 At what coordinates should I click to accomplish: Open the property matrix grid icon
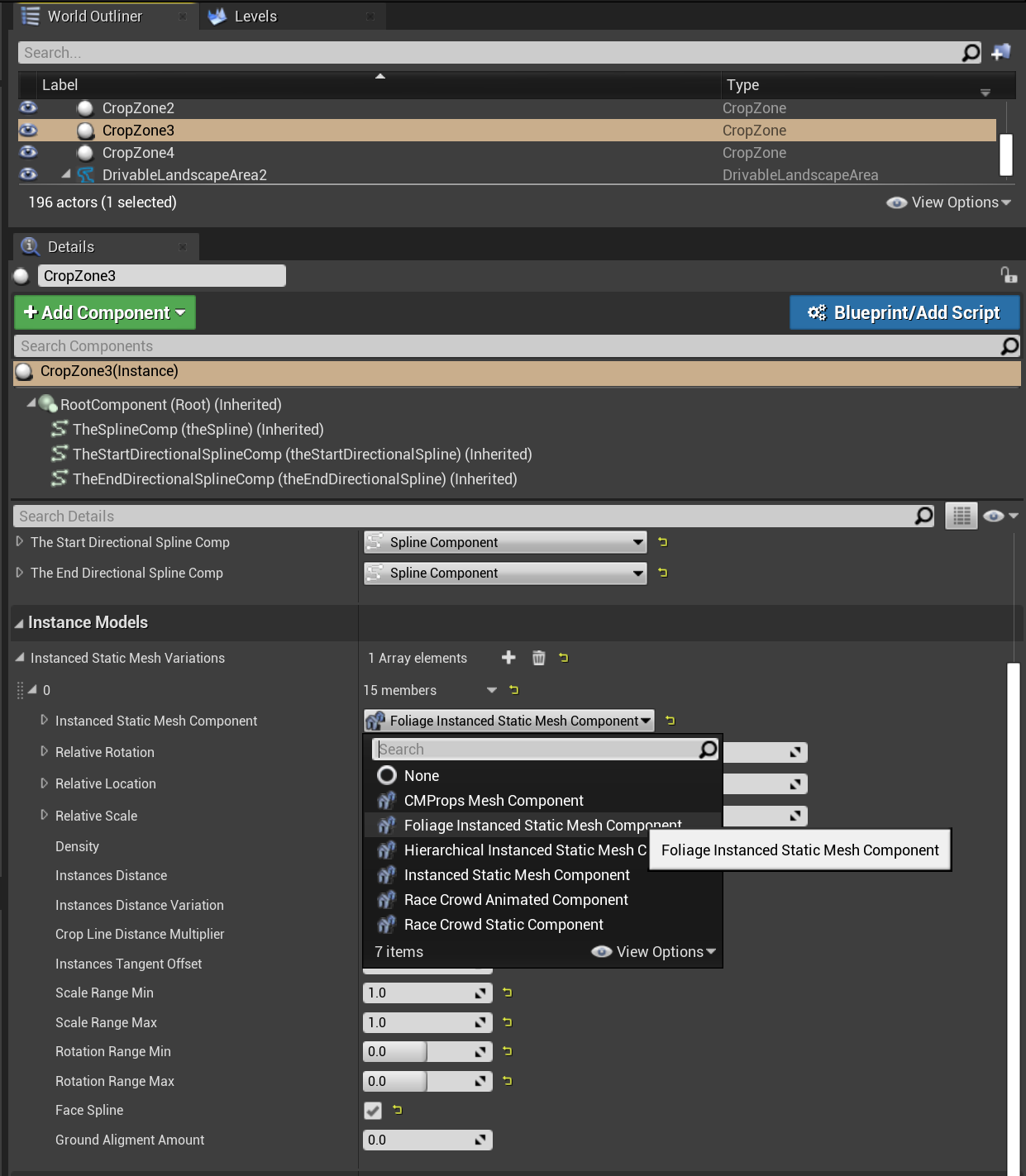[x=961, y=516]
